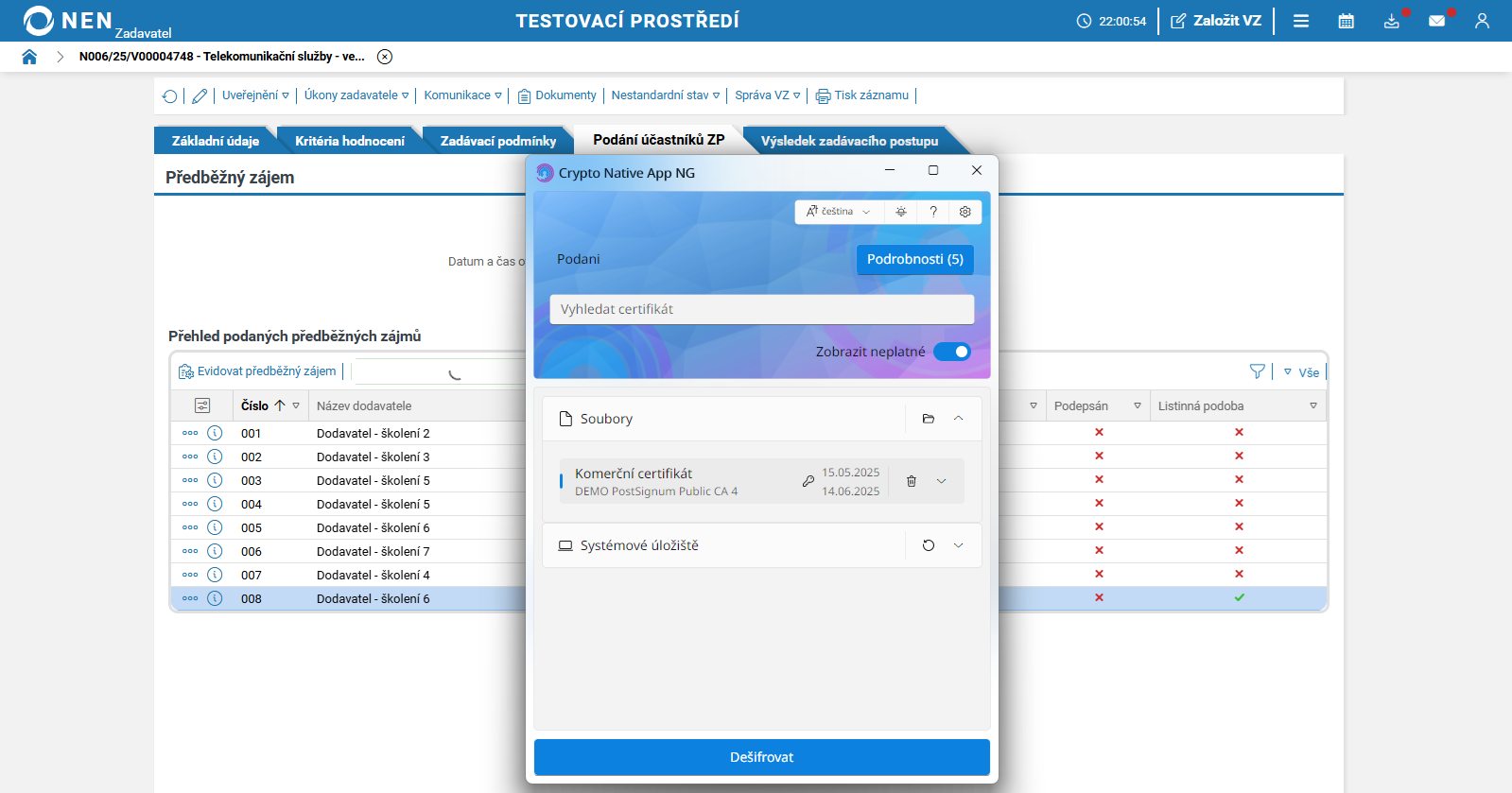Close the N006/25/V00004748 breadcrumb tab
This screenshot has width=1512, height=793.
pos(385,57)
